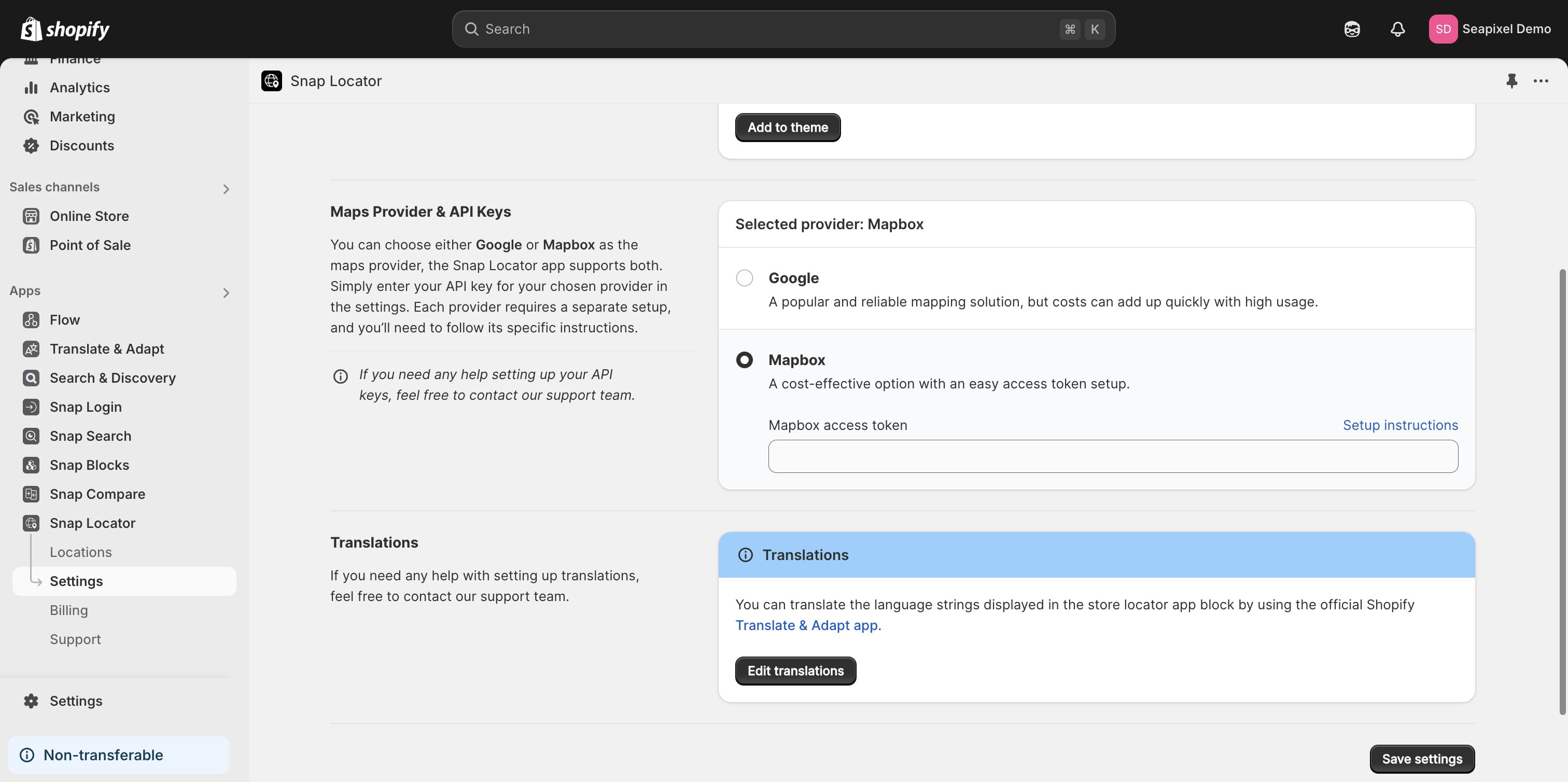Click the Save settings button
This screenshot has width=1568, height=782.
1421,758
